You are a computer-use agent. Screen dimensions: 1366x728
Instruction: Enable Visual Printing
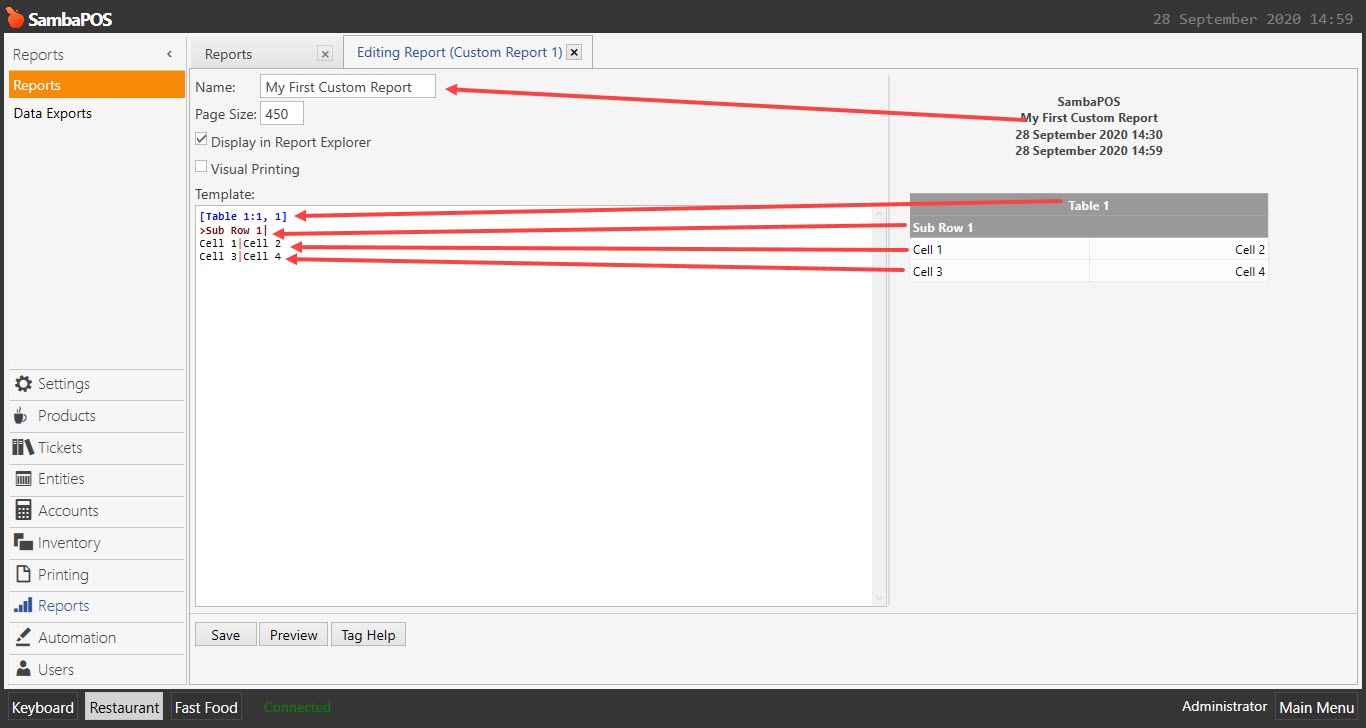(199, 166)
